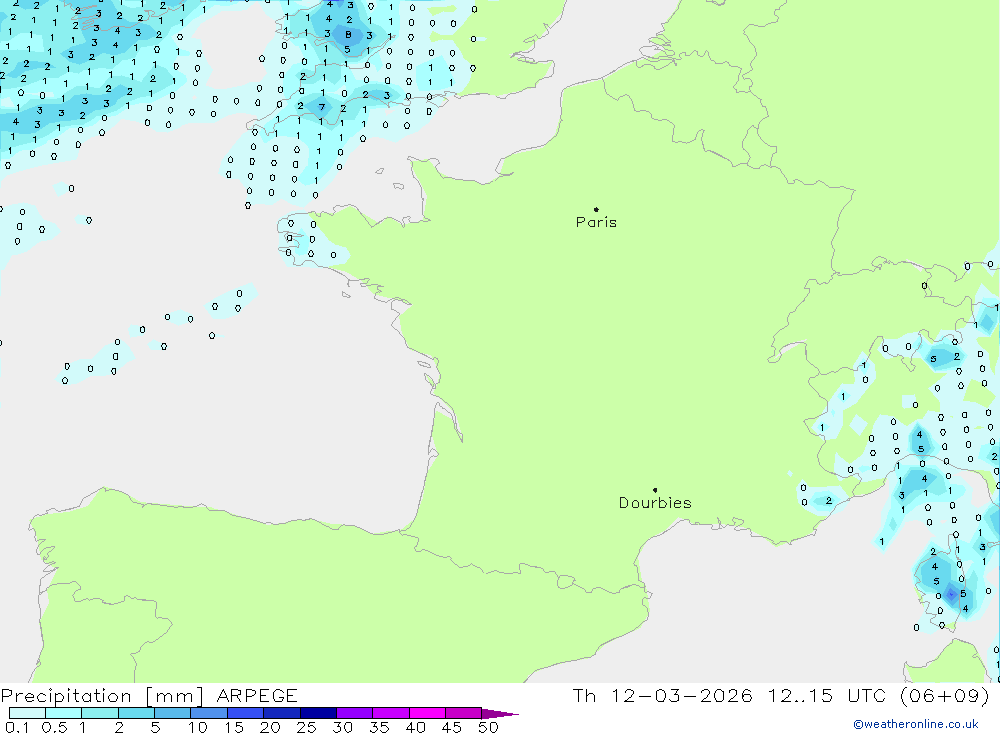1000x733 pixels.
Task: Click the Dourbies location label
Action: 655,503
